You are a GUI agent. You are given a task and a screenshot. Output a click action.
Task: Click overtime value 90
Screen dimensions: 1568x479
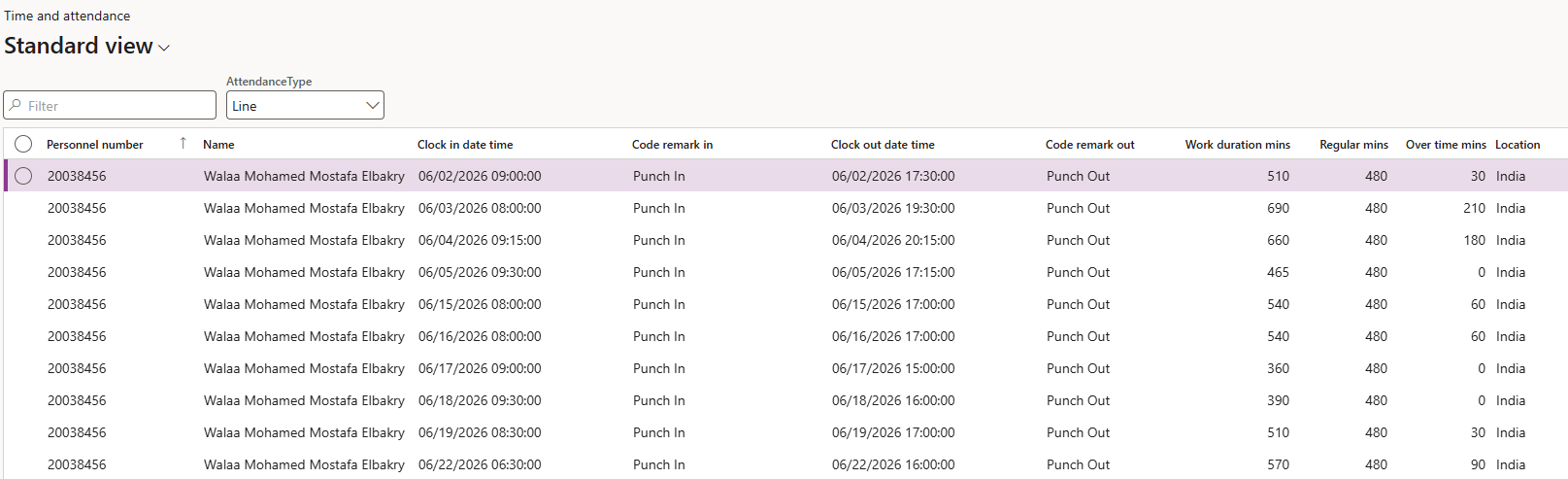(1478, 464)
